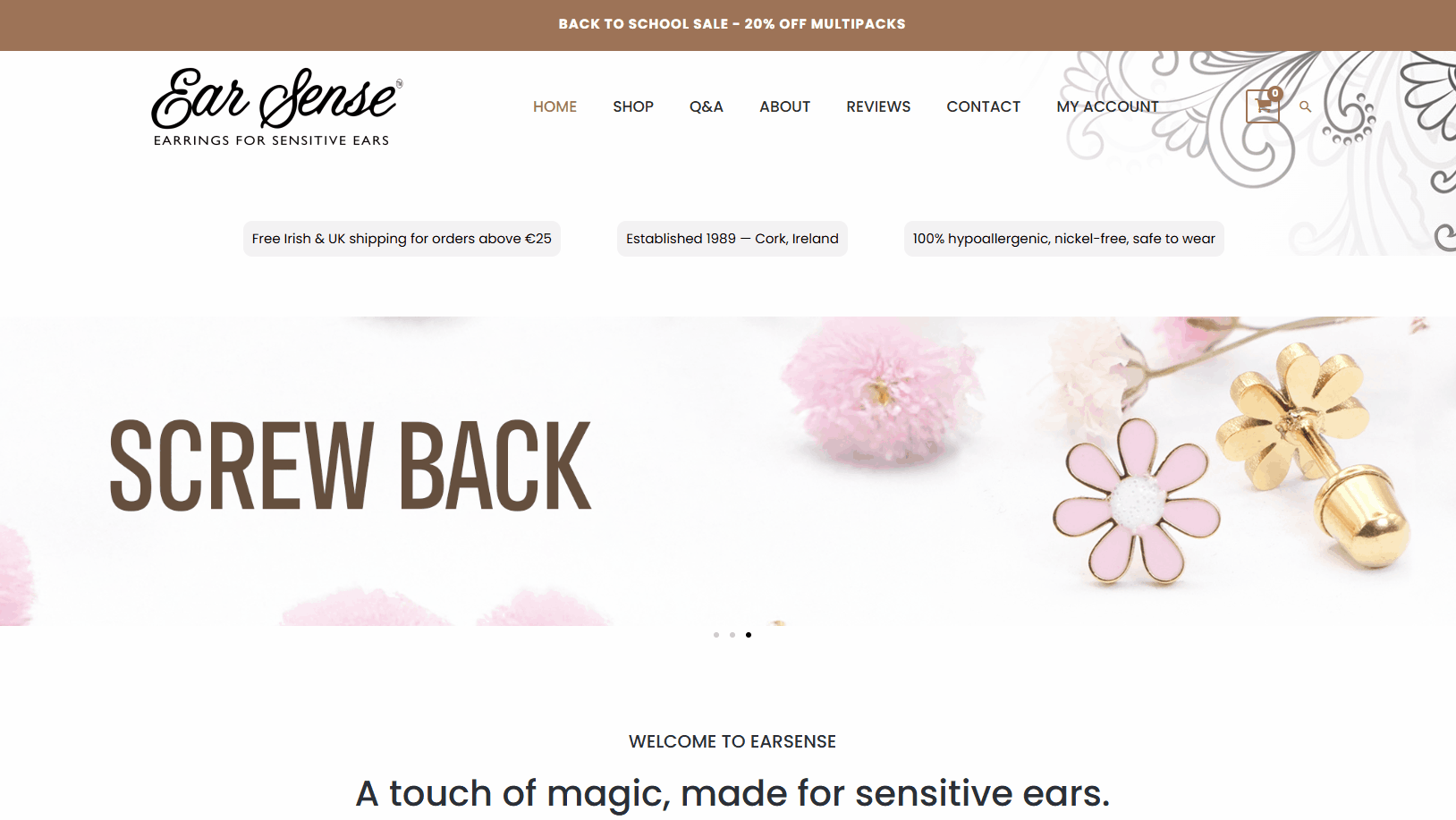Screen dimensions: 1456x820
Task: Click the pink flower earring image
Action: [x=1136, y=503]
